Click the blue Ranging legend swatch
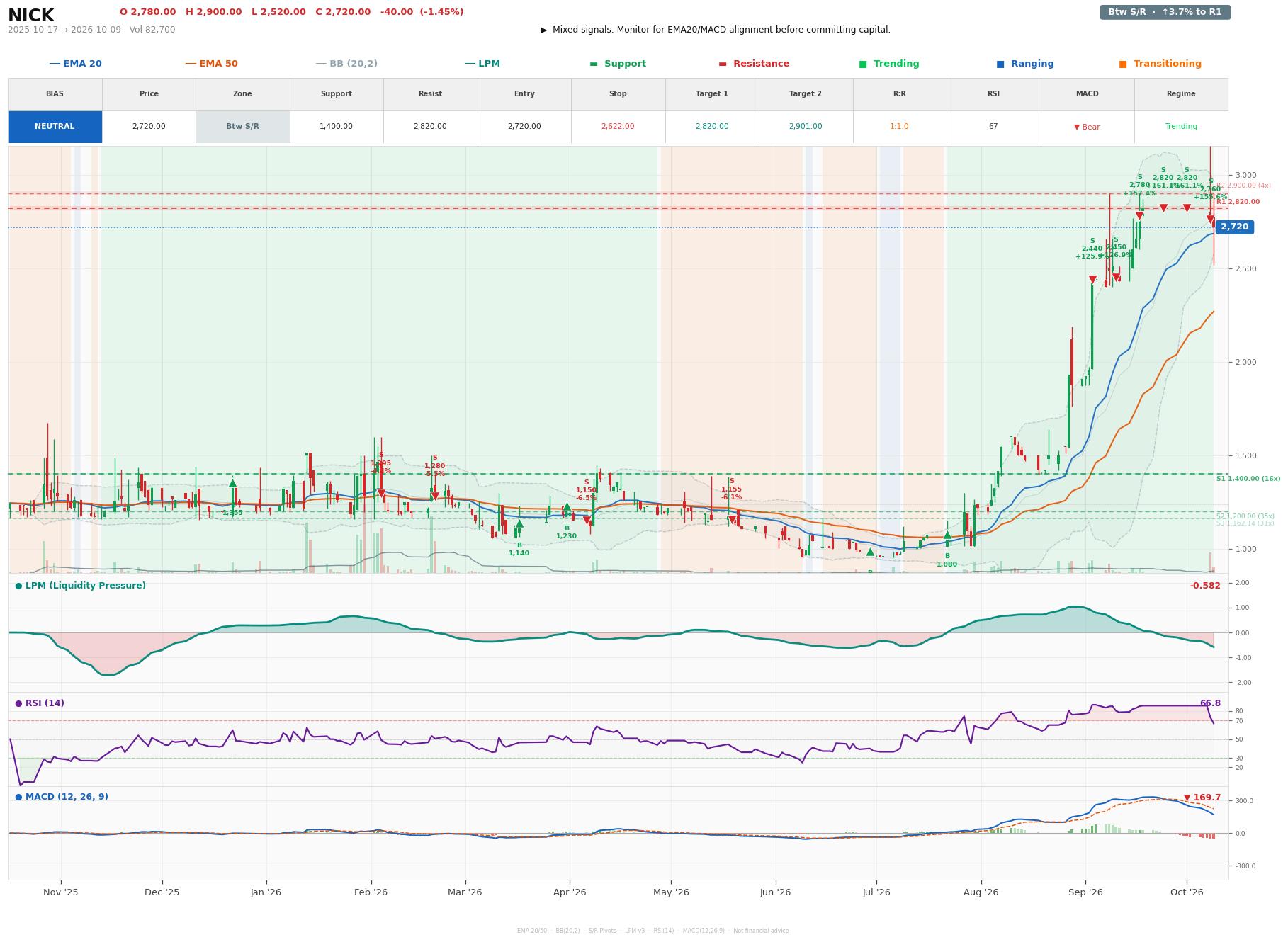Viewport: 1288px width, 942px height. (x=1000, y=64)
